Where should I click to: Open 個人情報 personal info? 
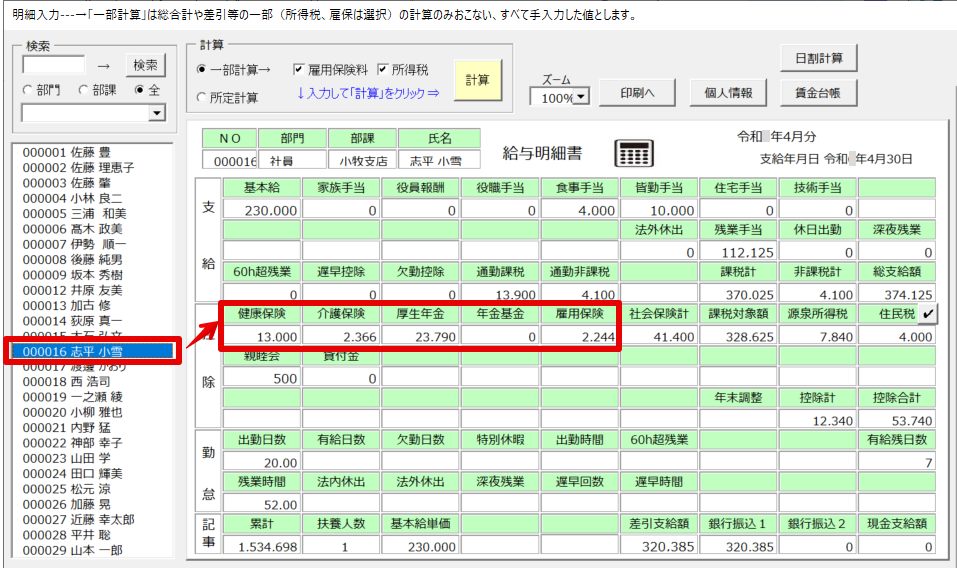pyautogui.click(x=728, y=93)
